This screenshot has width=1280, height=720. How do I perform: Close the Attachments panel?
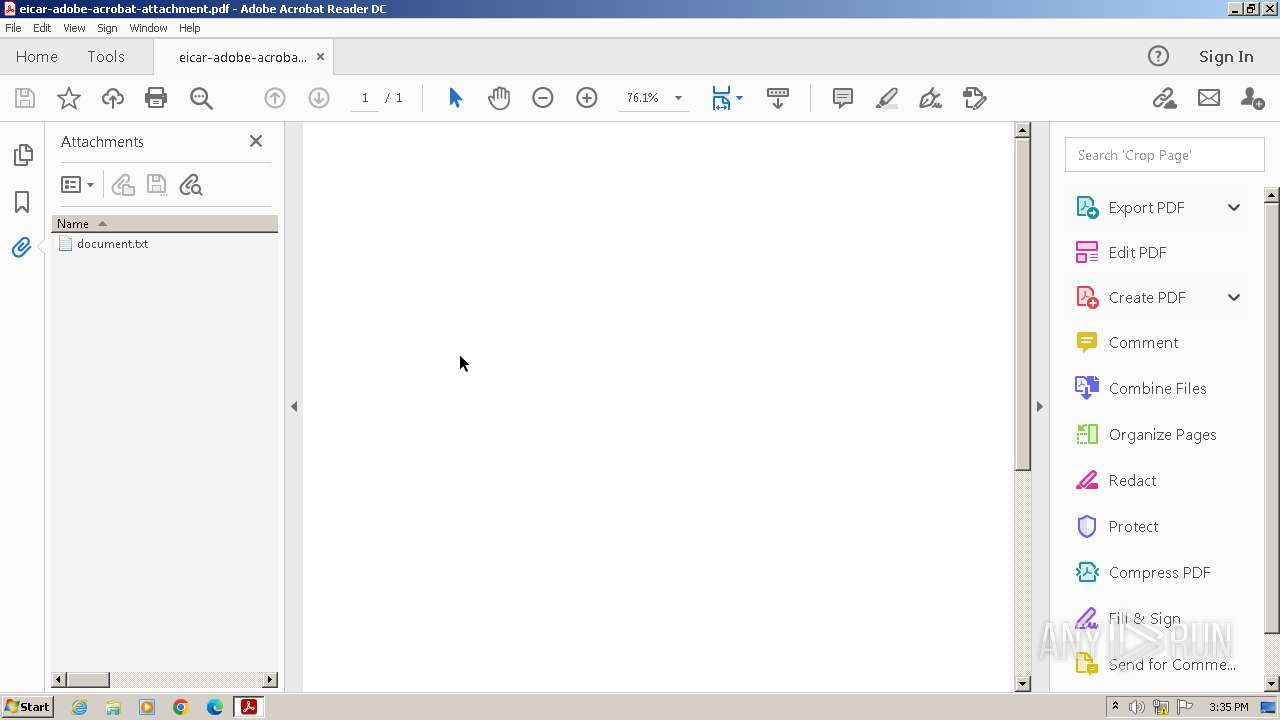pos(256,141)
